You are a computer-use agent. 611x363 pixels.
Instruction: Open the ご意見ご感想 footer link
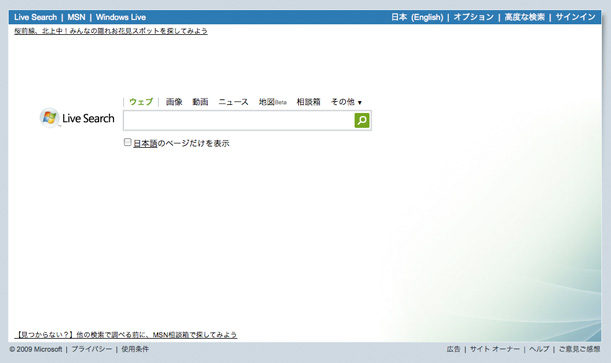click(579, 349)
